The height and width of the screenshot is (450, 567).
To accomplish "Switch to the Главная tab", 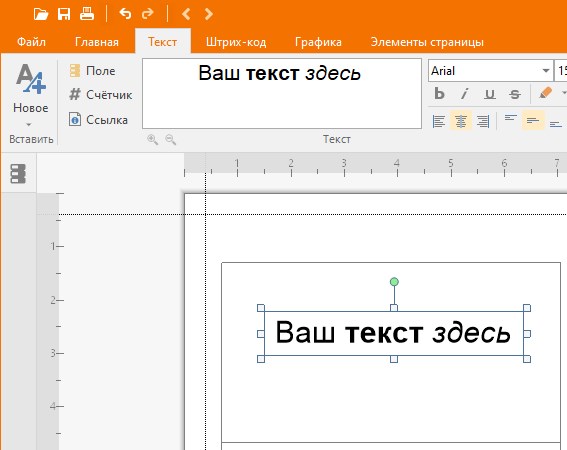I will point(97,42).
